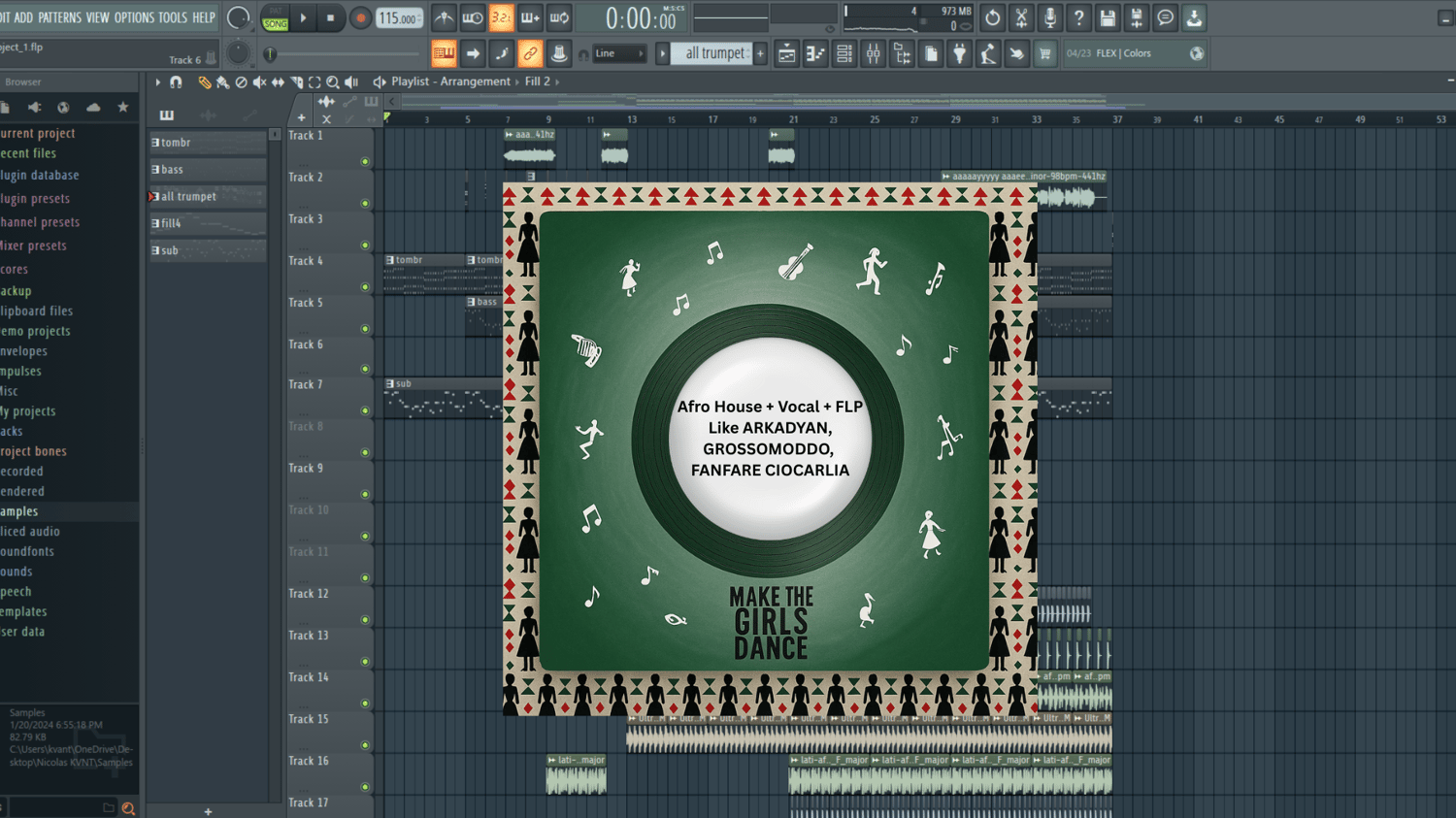This screenshot has height=818, width=1456.
Task: Open the PATTERNS menu
Action: [x=59, y=17]
